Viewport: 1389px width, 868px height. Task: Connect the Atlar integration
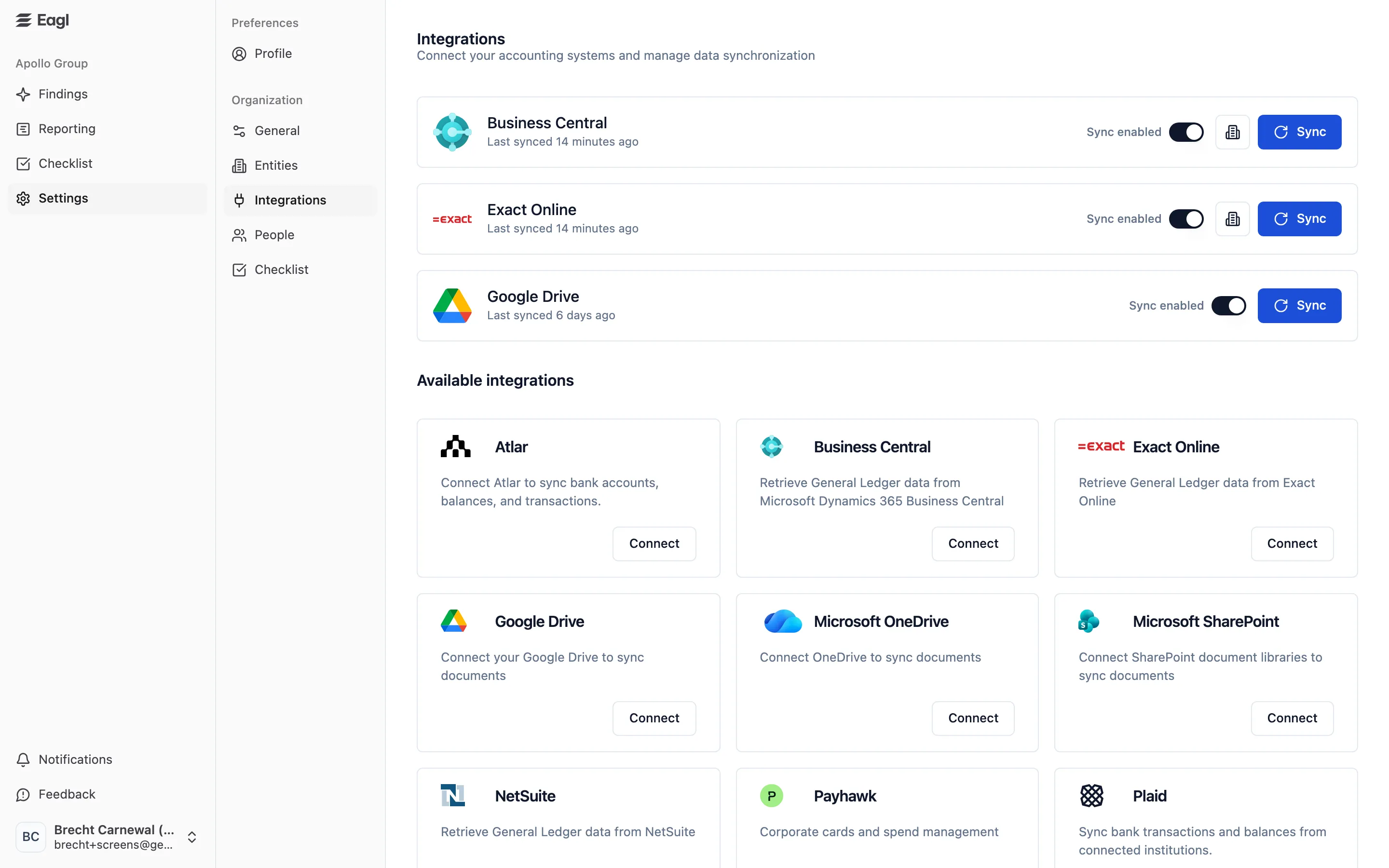pos(654,543)
